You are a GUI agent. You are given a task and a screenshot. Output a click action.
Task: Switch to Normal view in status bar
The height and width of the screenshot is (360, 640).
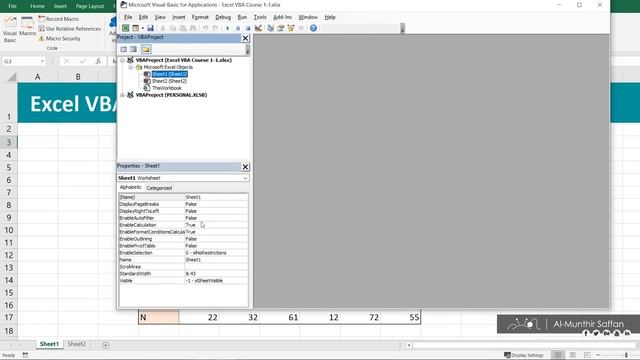558,355
